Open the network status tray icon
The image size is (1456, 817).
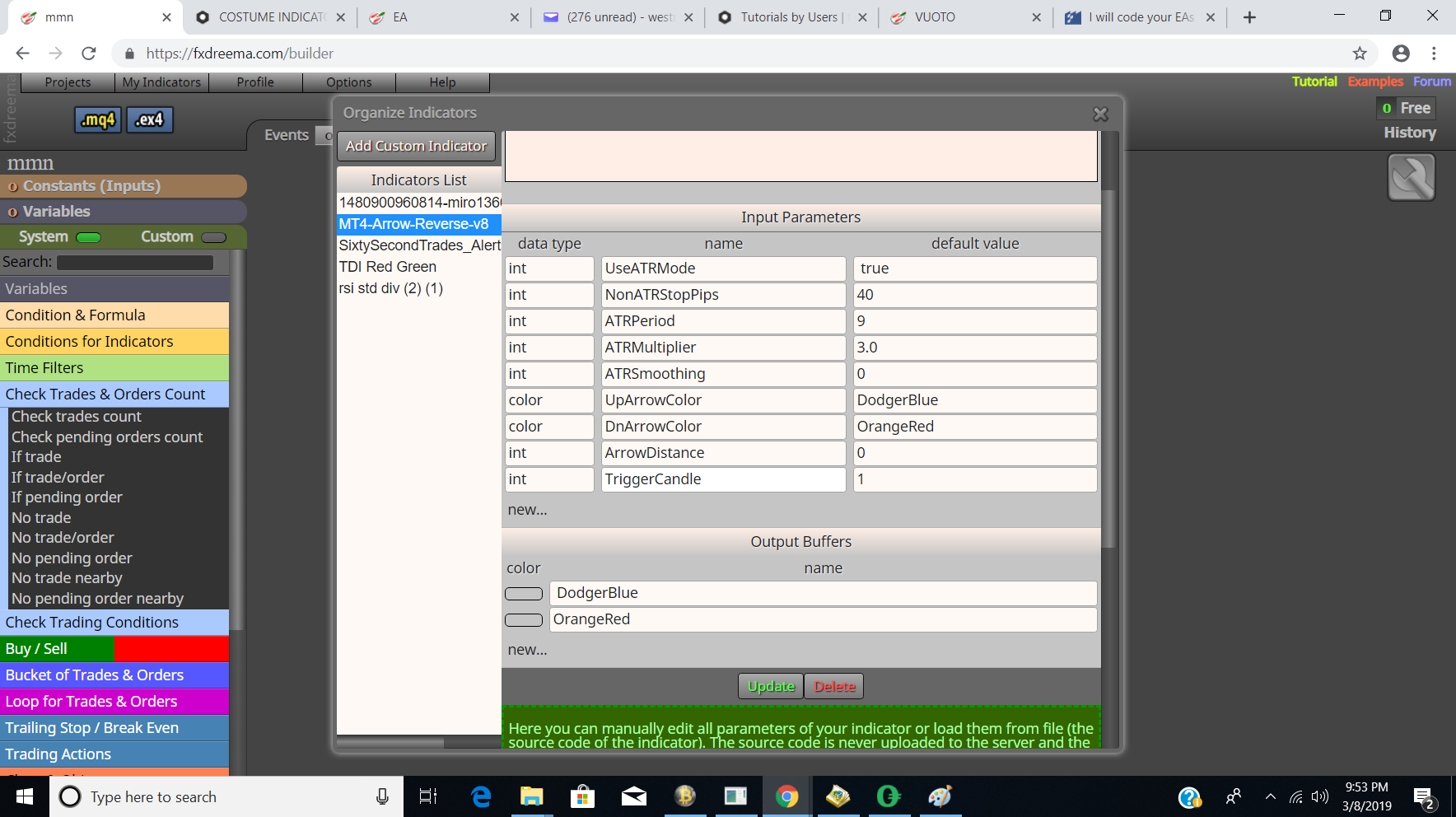click(1295, 796)
